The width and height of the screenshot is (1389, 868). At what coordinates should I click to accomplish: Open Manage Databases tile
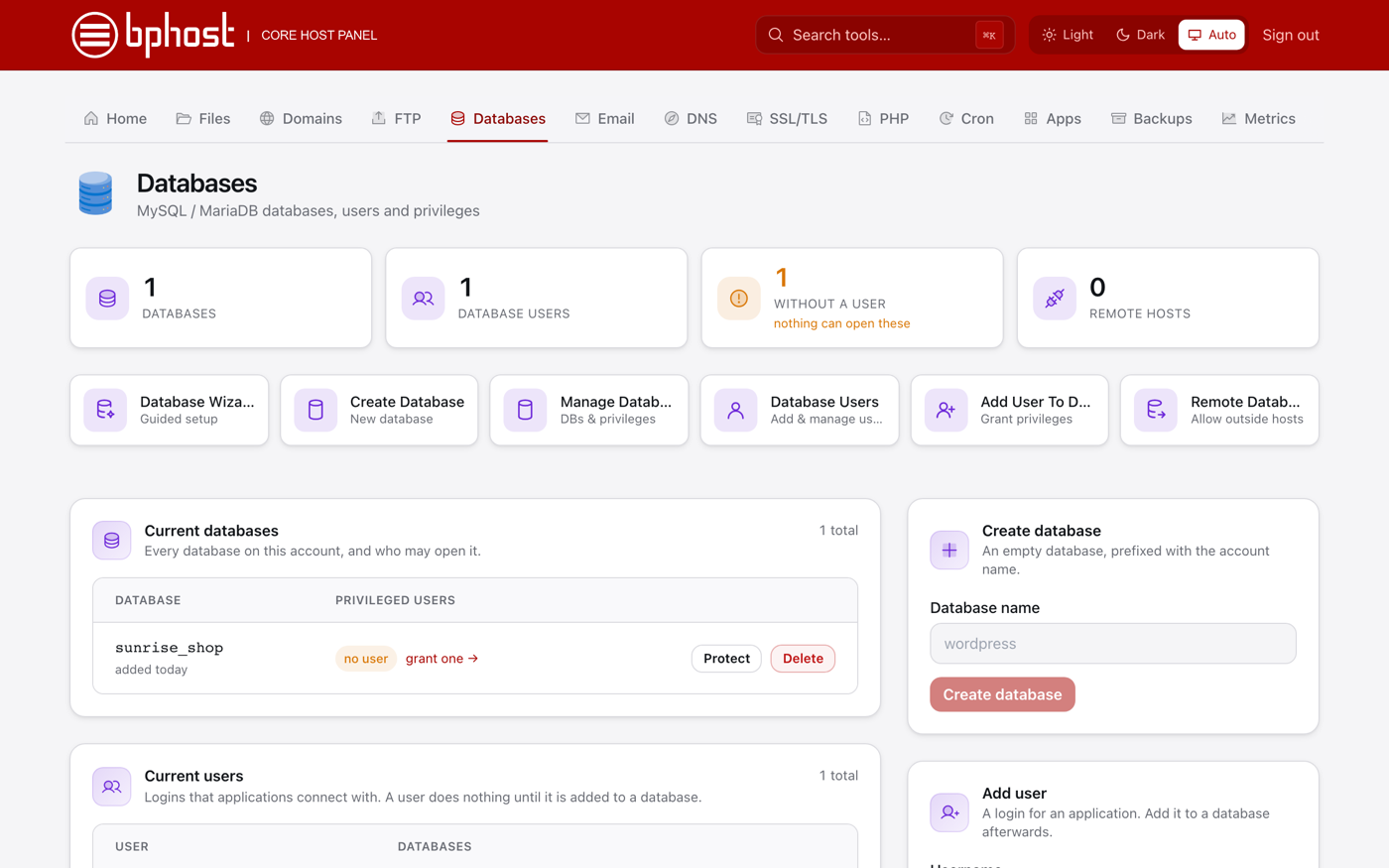click(x=589, y=410)
